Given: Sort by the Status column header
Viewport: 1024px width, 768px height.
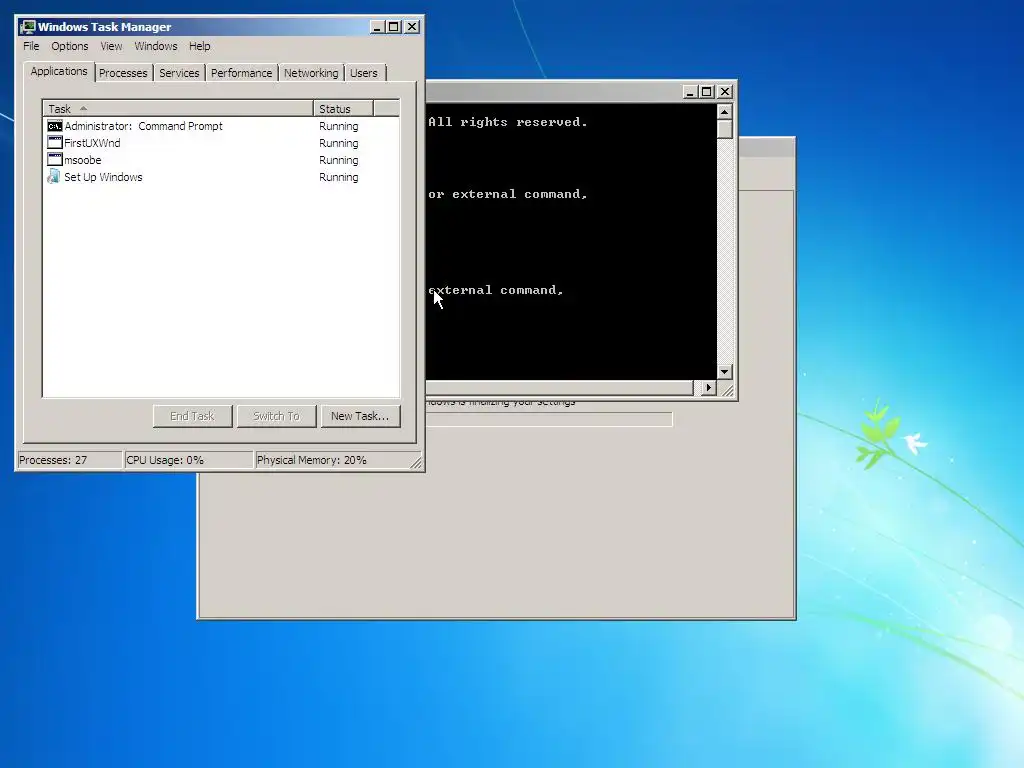Looking at the screenshot, I should point(344,108).
